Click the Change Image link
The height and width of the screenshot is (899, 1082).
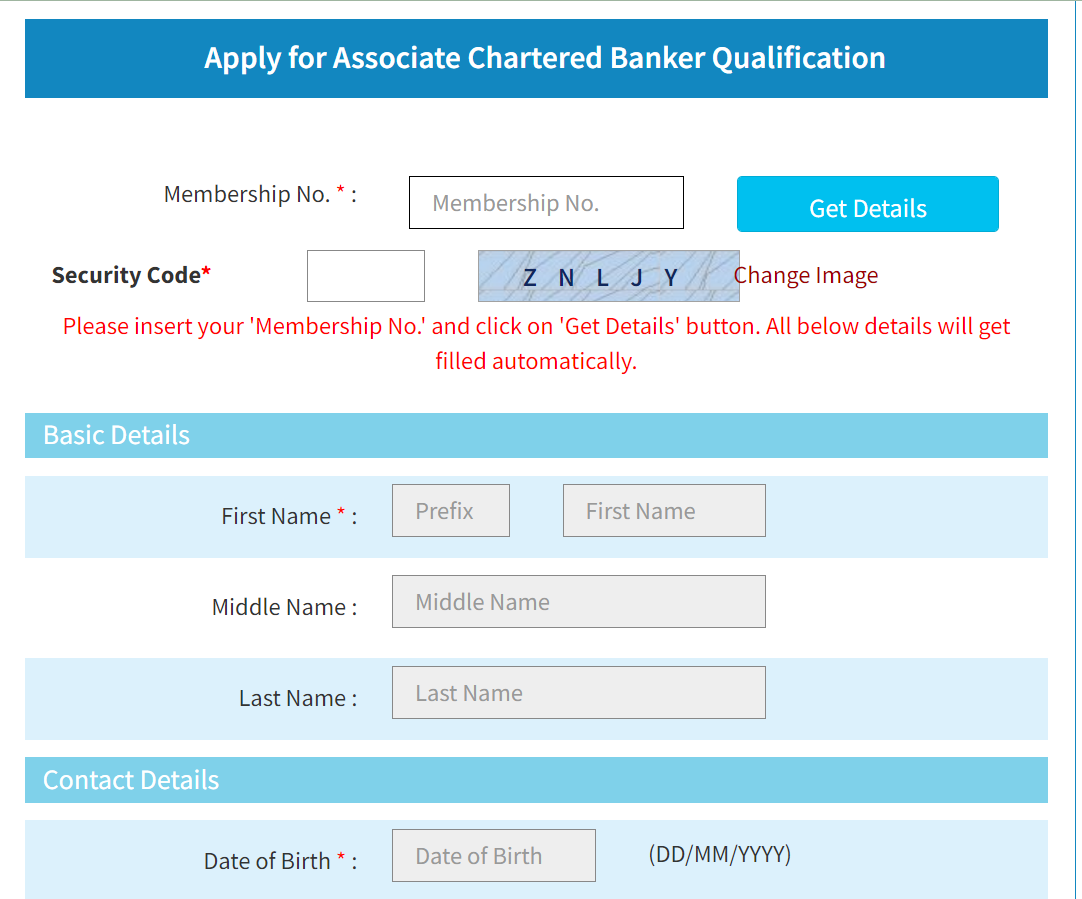(x=805, y=275)
